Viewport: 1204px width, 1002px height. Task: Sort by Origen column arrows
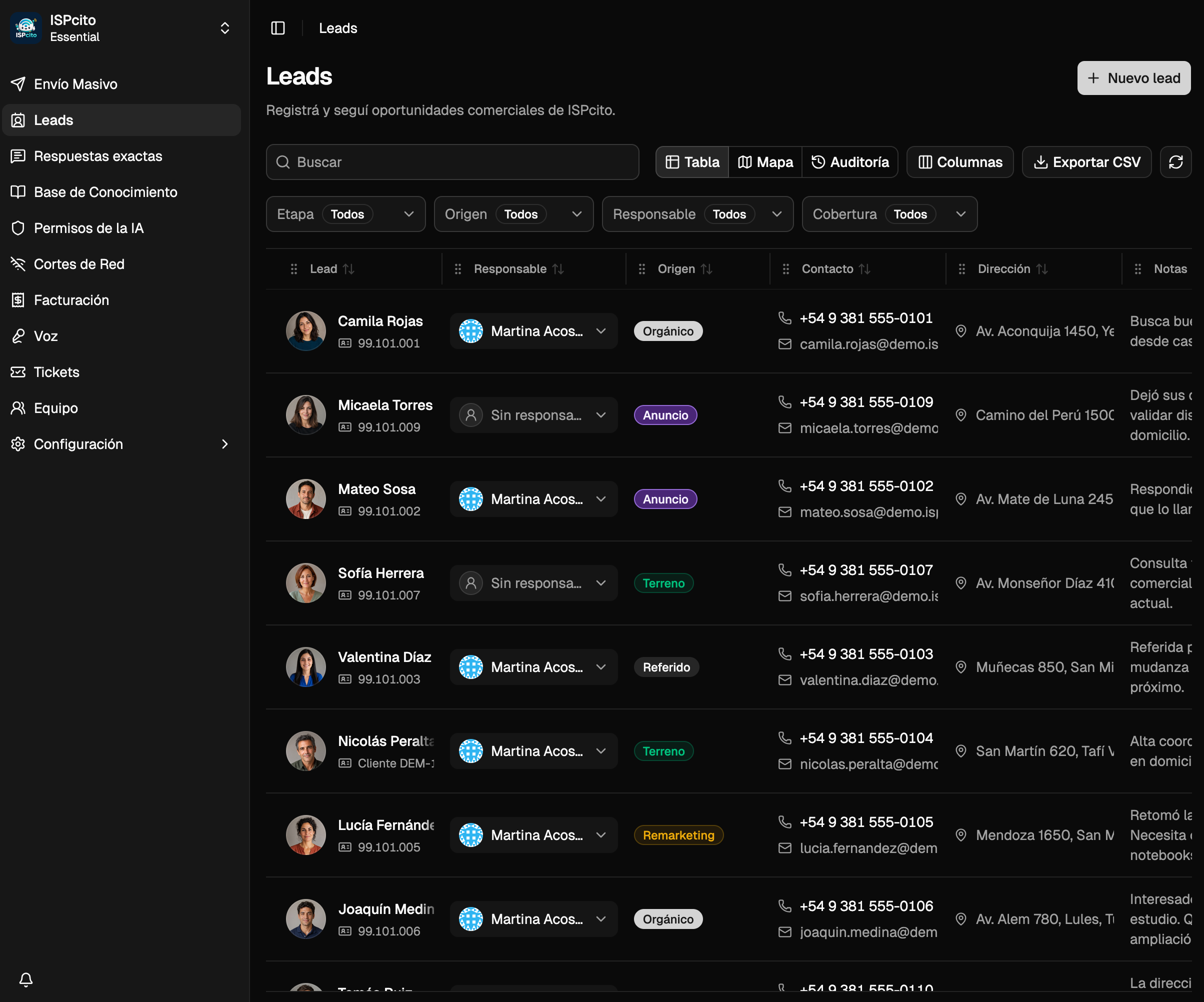(706, 269)
